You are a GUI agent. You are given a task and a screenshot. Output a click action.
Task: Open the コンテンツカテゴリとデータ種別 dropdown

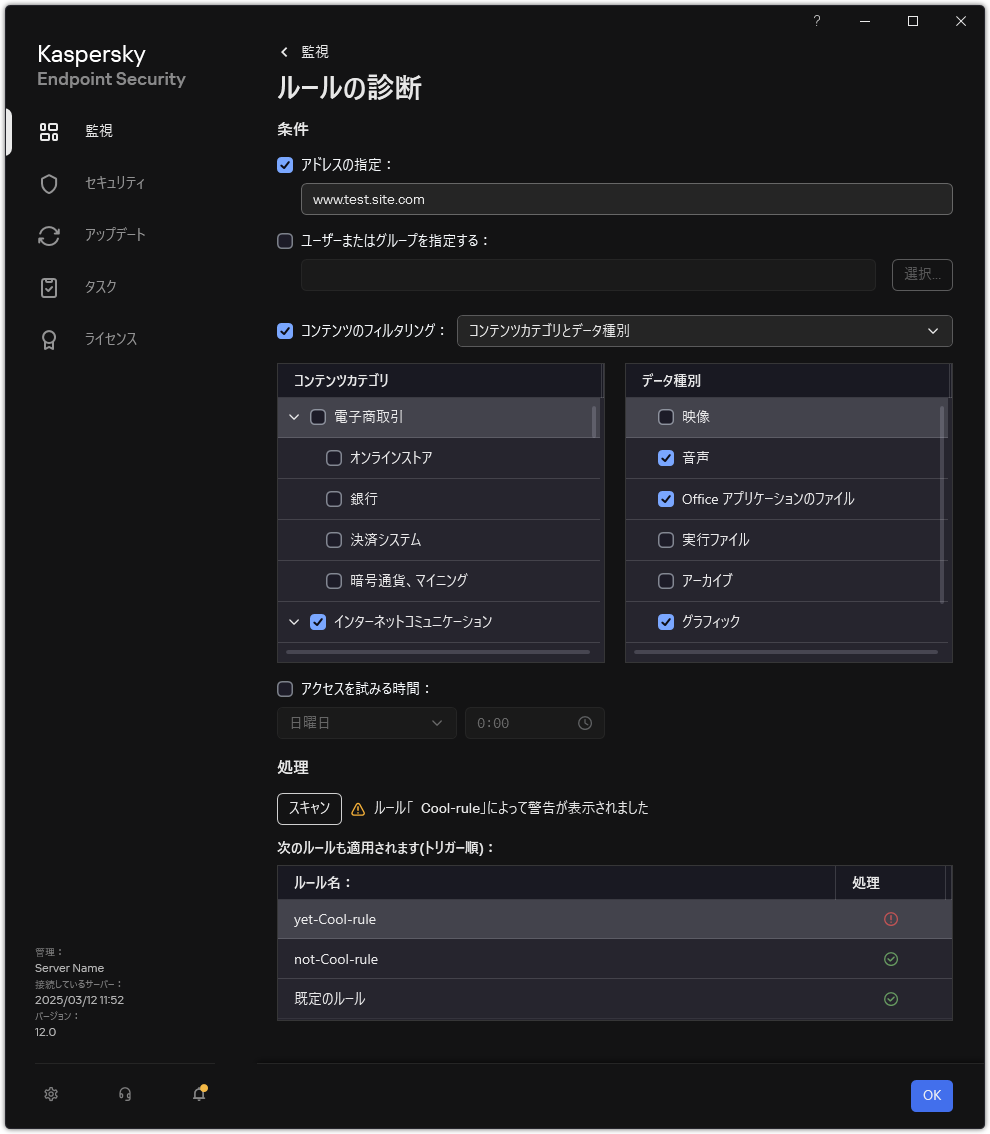705,331
